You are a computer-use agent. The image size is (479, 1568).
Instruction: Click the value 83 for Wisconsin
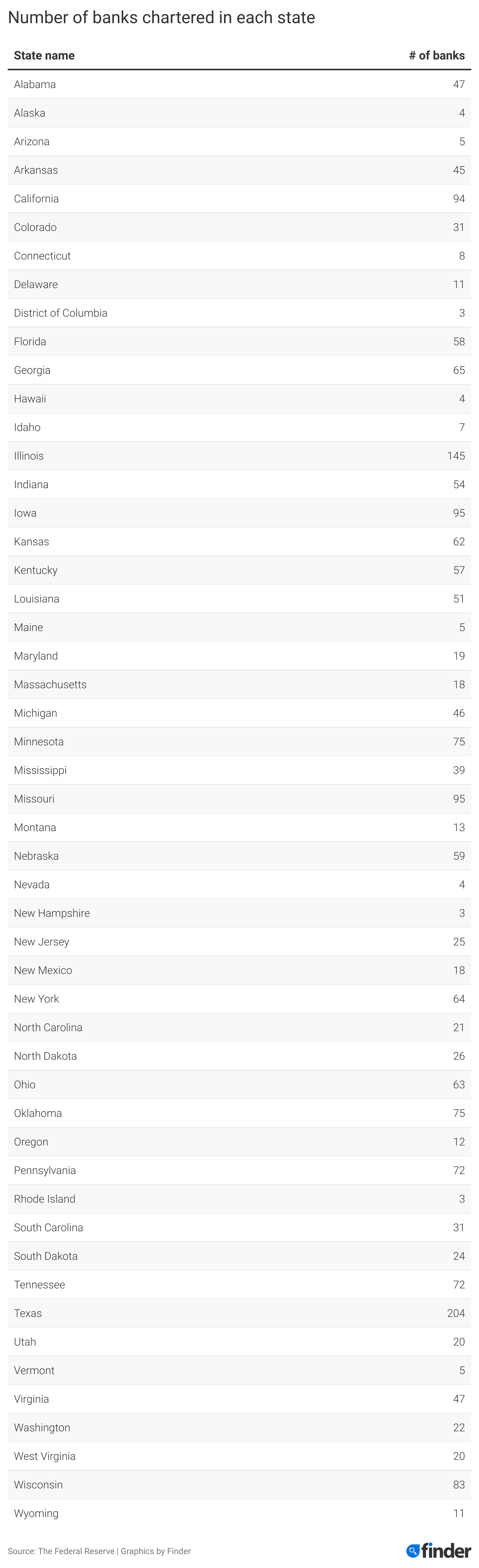(459, 1485)
